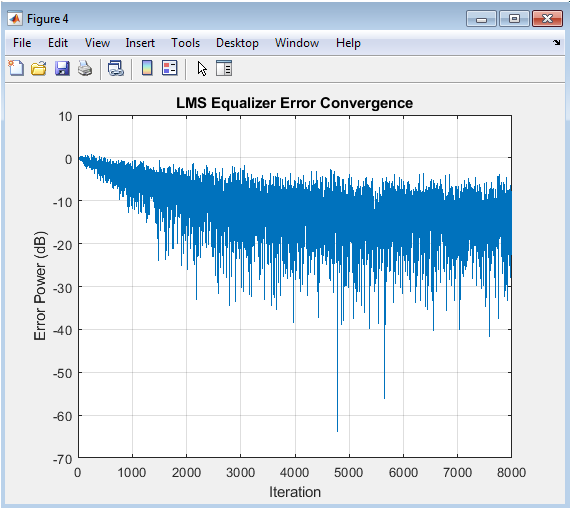
Task: Toggle the Edit Plot arrow tool
Action: pos(202,68)
